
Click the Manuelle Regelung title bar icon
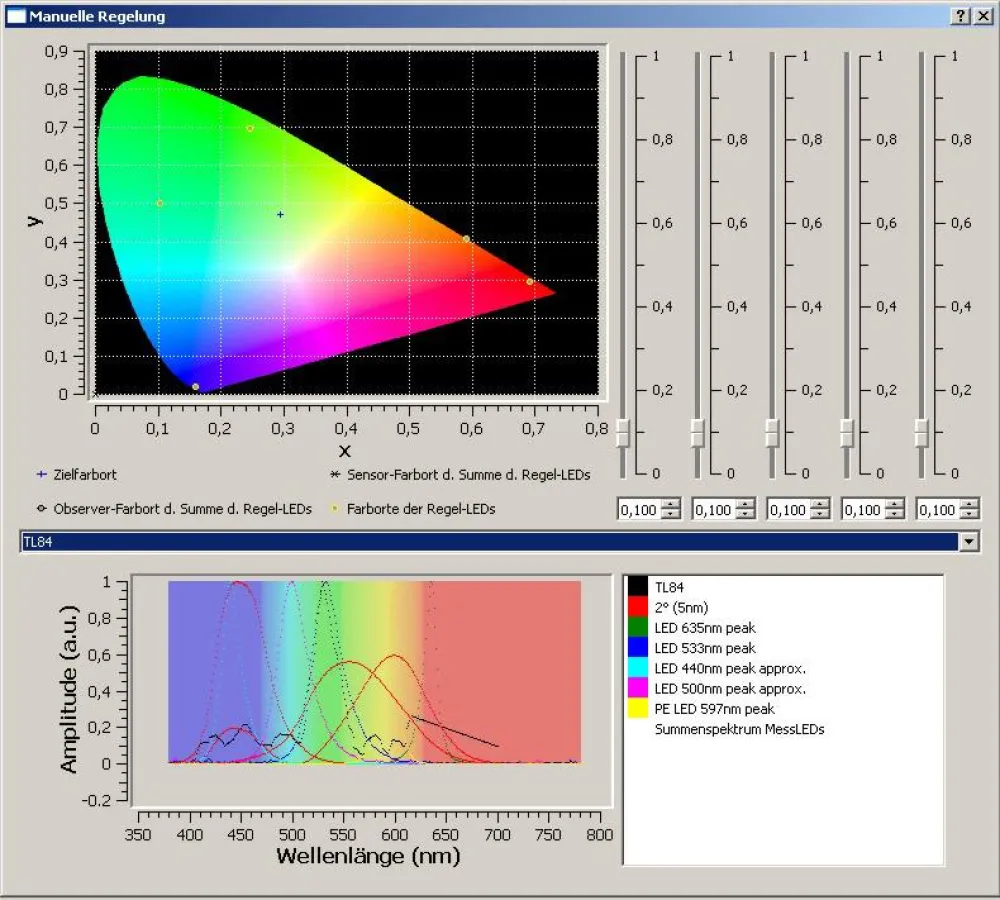(x=16, y=16)
